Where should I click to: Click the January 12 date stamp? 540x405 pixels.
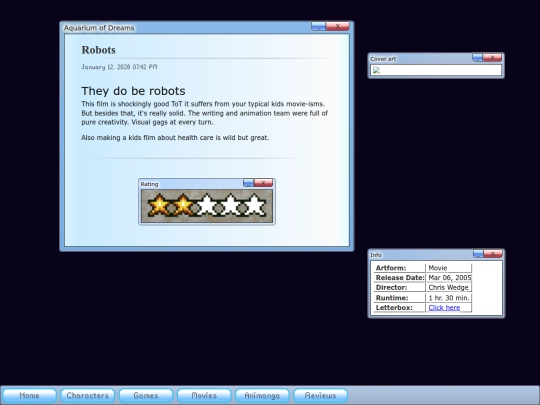(119, 67)
